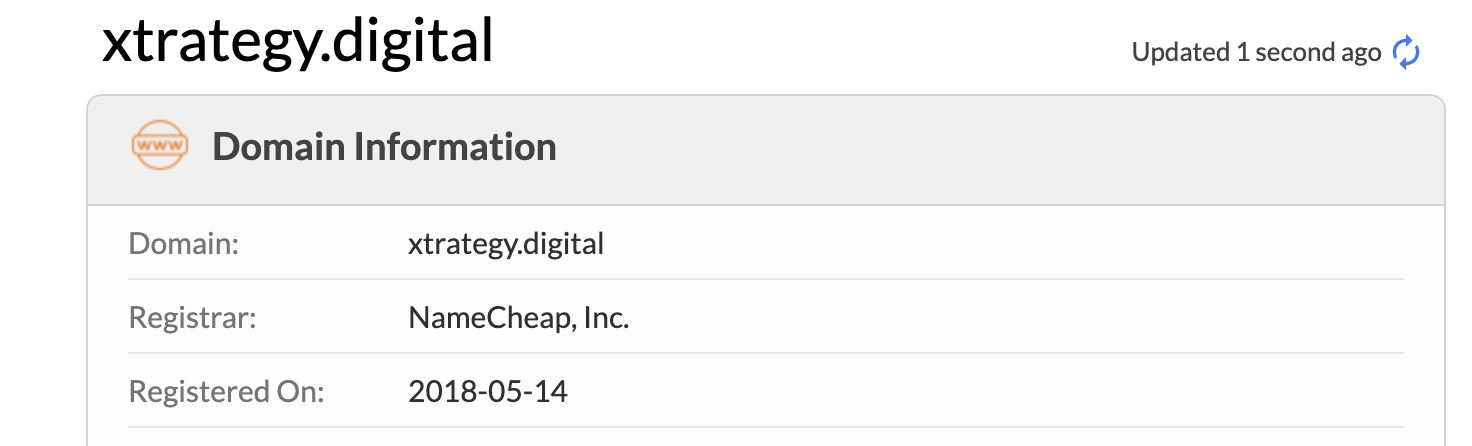Click the xtrategy.digital domain value in table

(506, 244)
